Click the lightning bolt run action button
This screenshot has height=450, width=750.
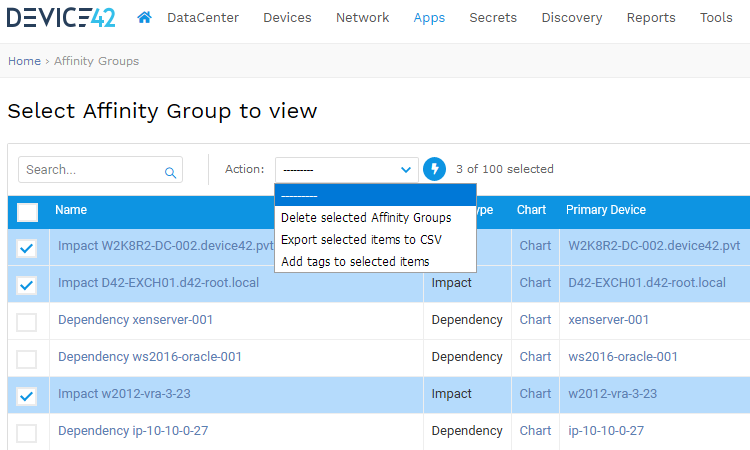[434, 169]
